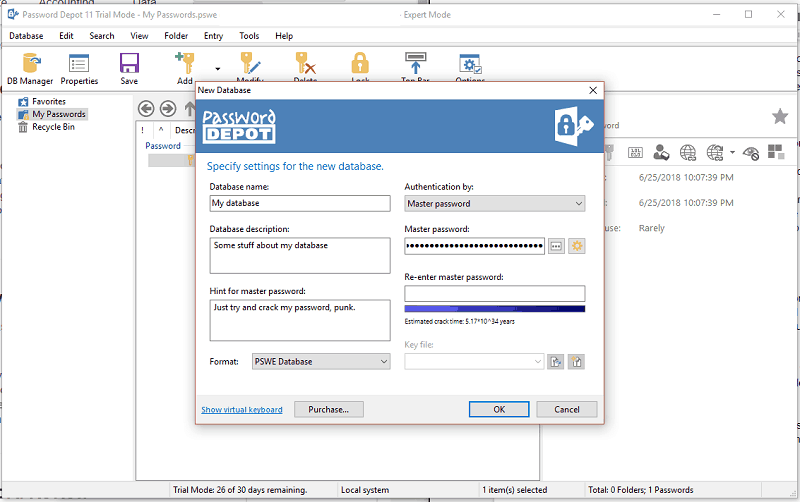Click the Hint for master password box
Image resolution: width=800 pixels, height=502 pixels.
tap(300, 320)
